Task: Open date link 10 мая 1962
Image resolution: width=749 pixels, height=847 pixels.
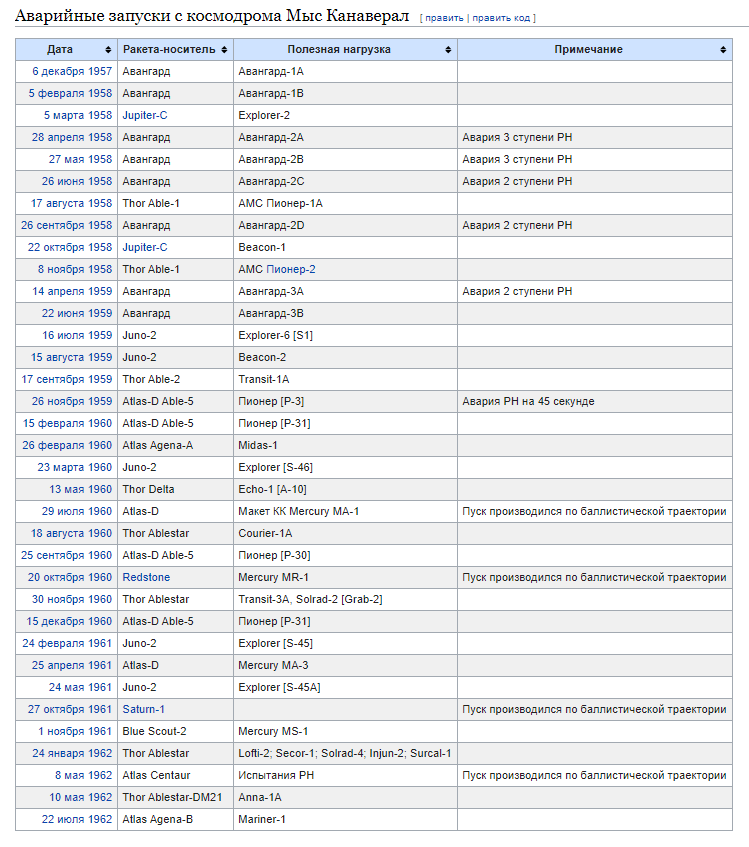Action: tap(80, 798)
